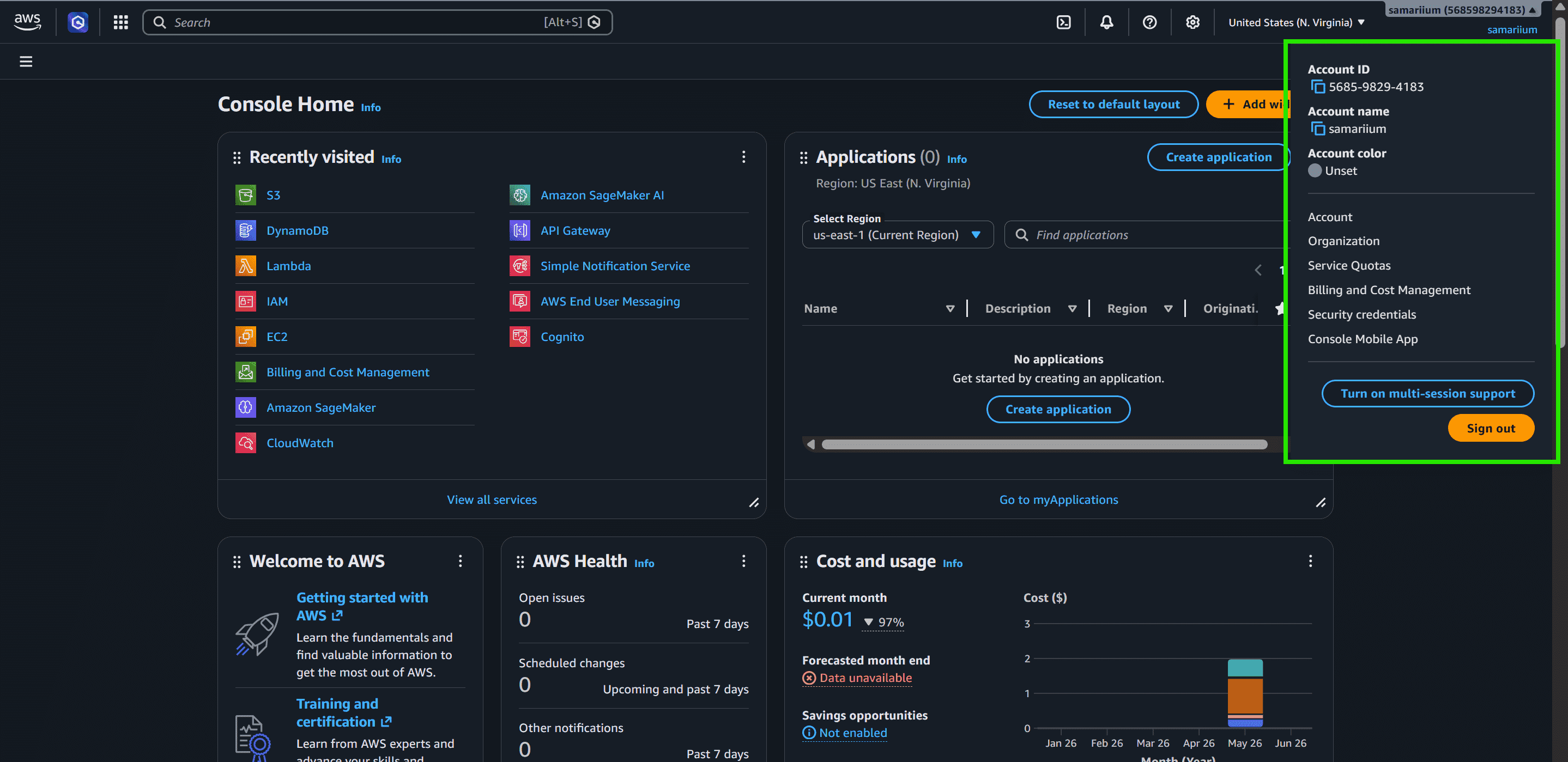Image resolution: width=1568 pixels, height=762 pixels.
Task: Click Create application below No applications
Action: click(x=1058, y=409)
